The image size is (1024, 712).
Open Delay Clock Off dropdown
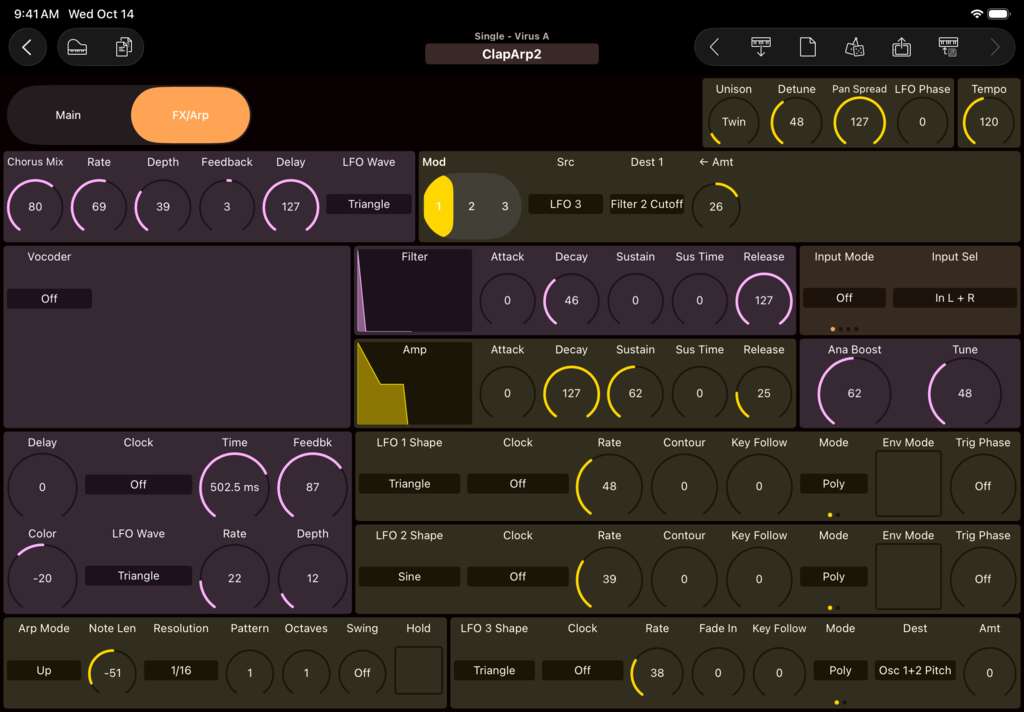pyautogui.click(x=138, y=485)
